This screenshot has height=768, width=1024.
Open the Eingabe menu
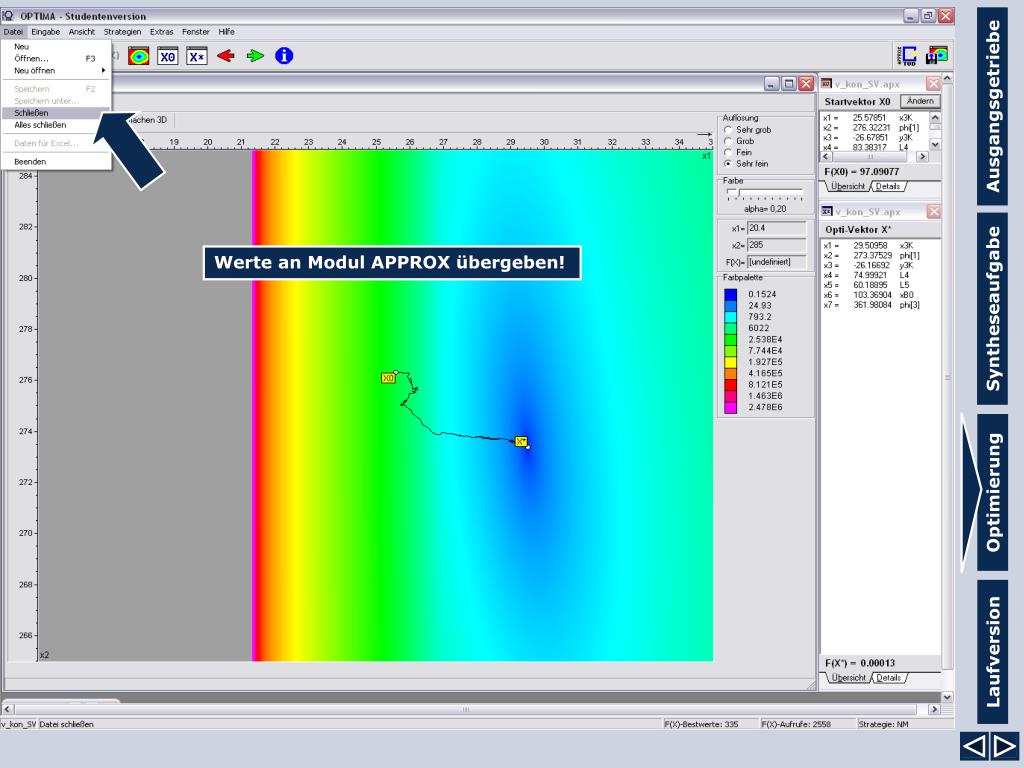pyautogui.click(x=46, y=31)
